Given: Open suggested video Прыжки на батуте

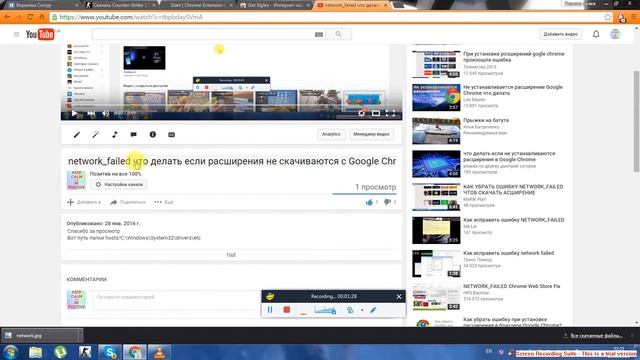Looking at the screenshot, I should point(486,120).
